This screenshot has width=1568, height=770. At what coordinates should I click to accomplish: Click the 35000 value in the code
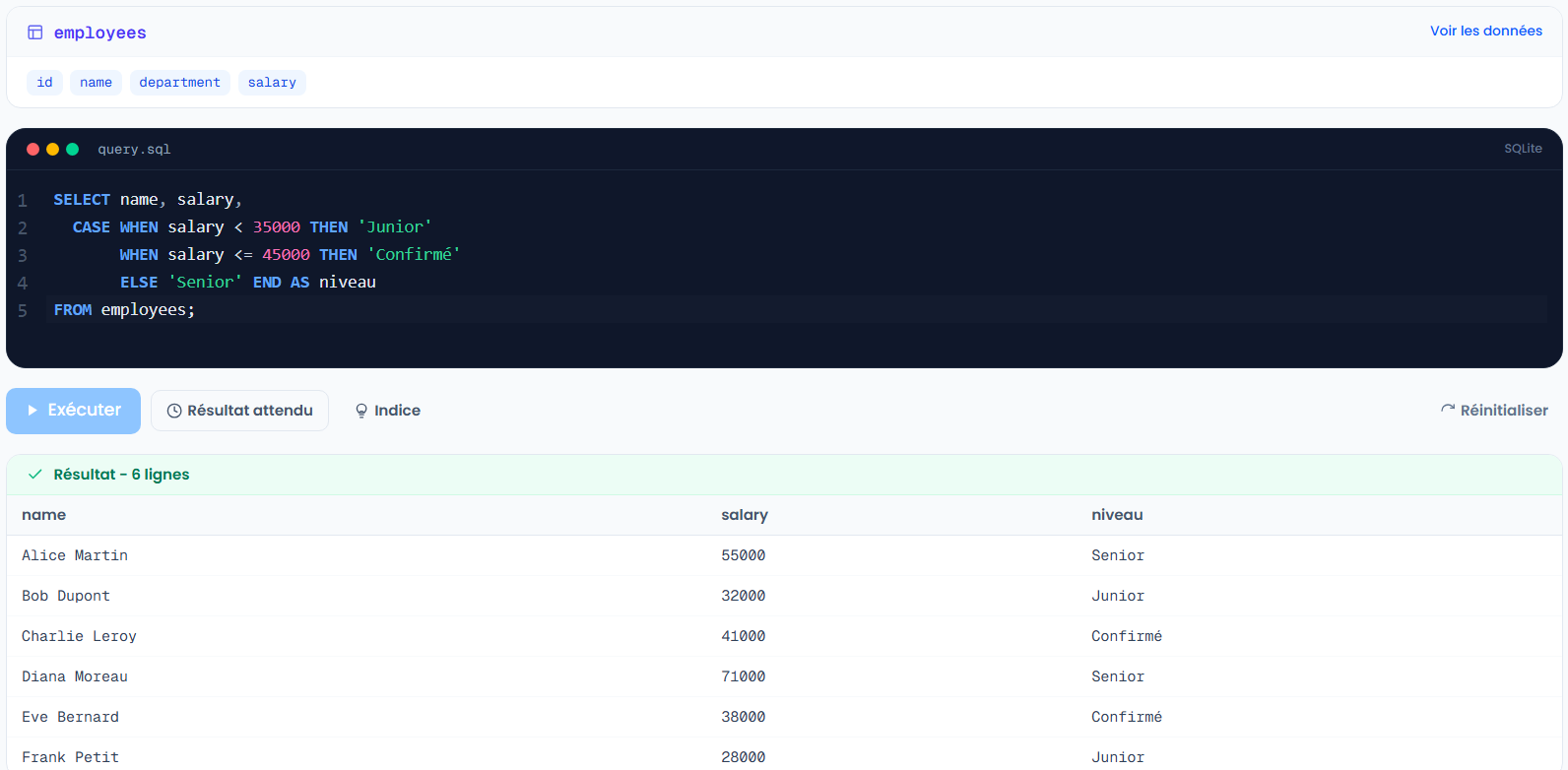click(x=277, y=227)
